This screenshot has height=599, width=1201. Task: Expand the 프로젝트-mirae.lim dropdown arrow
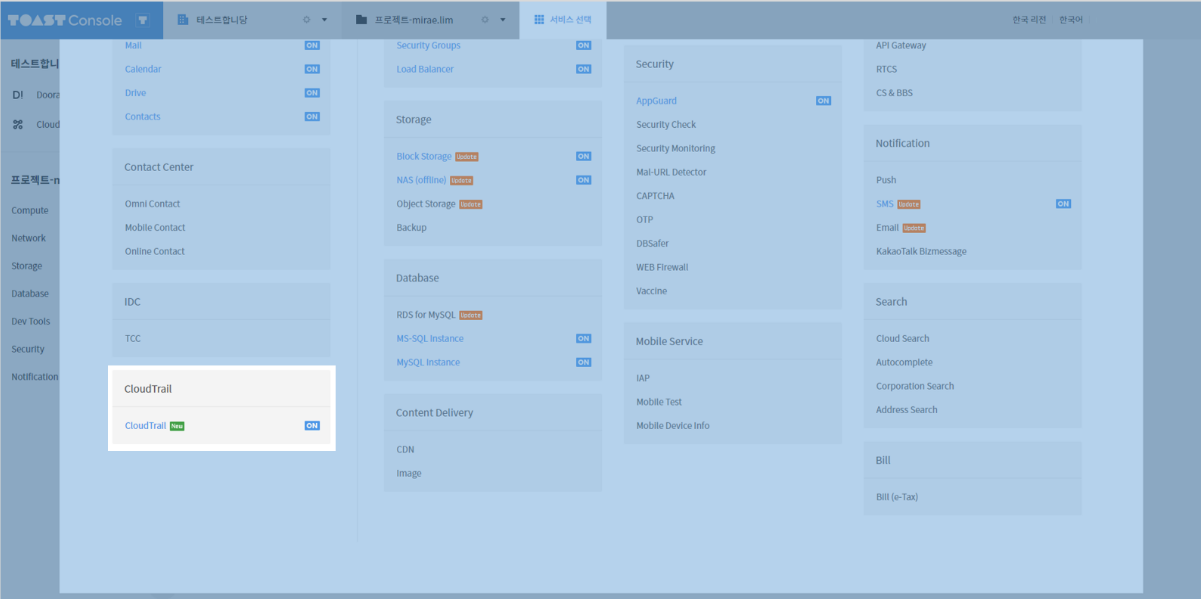pos(503,20)
